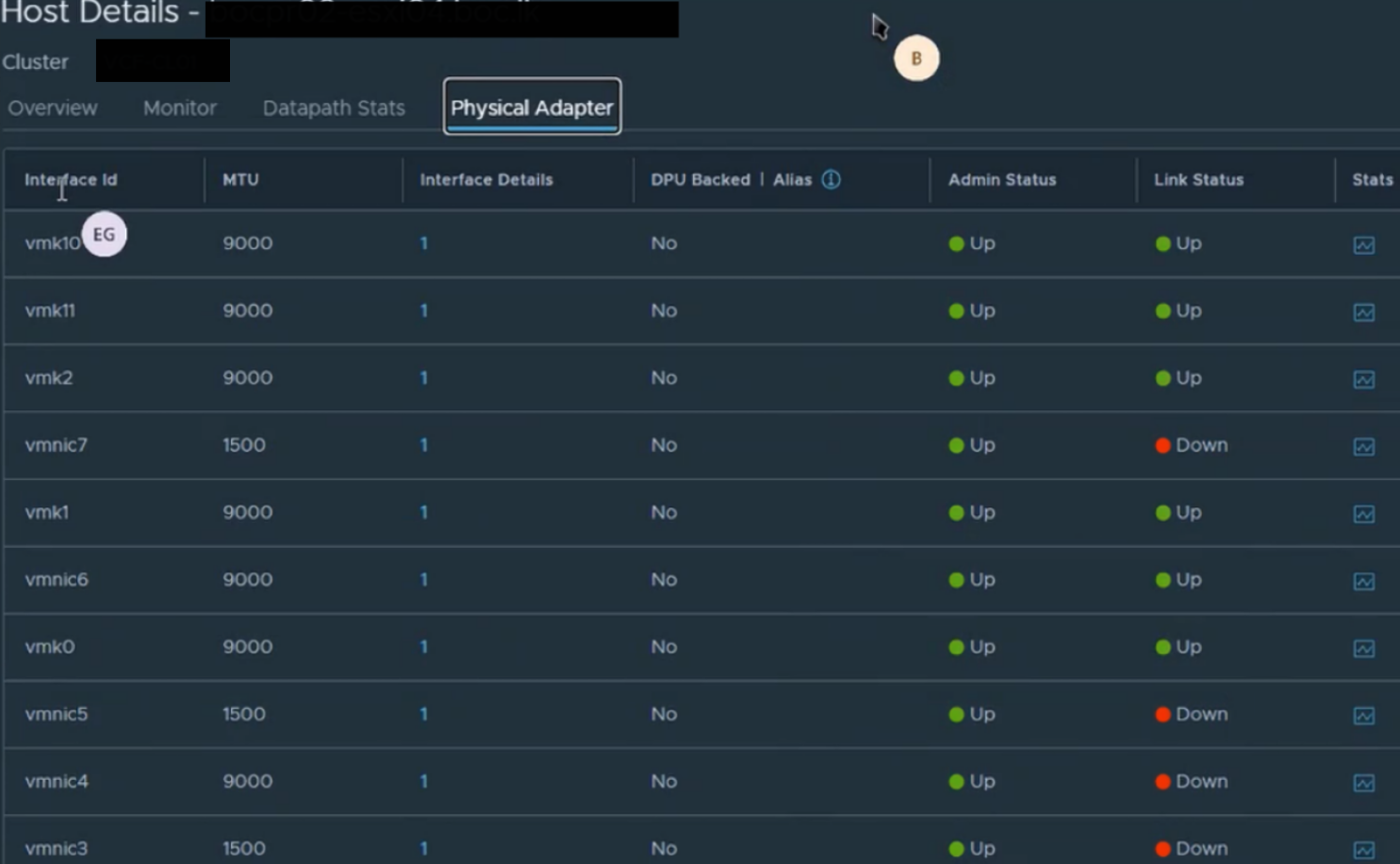The width and height of the screenshot is (1400, 864).
Task: Click the Admin Status column header
Action: [1001, 179]
